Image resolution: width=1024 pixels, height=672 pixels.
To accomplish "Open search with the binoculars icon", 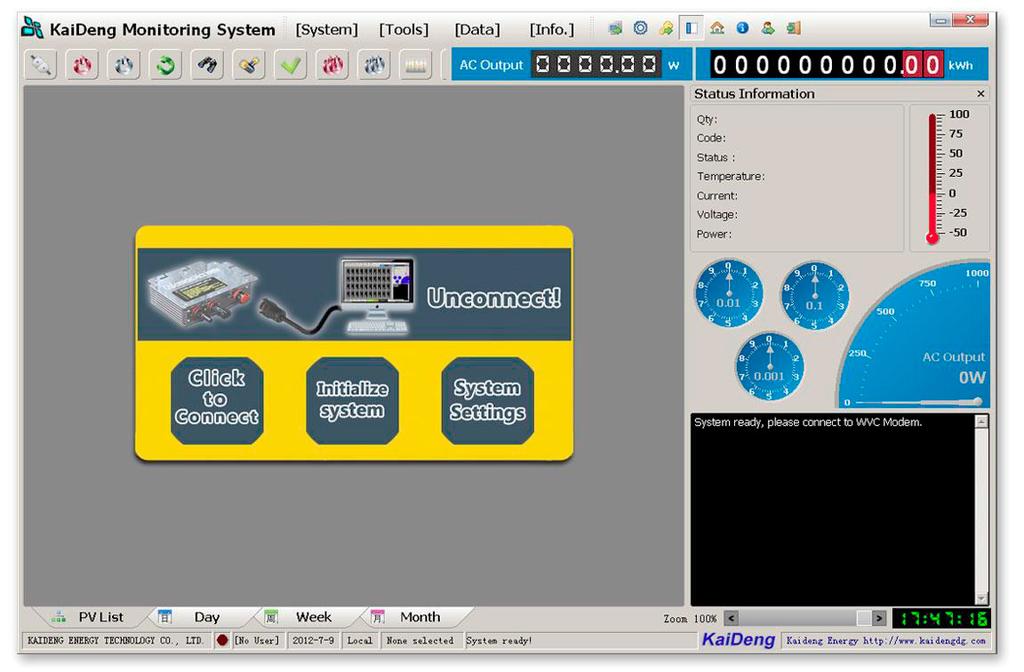I will pos(208,65).
